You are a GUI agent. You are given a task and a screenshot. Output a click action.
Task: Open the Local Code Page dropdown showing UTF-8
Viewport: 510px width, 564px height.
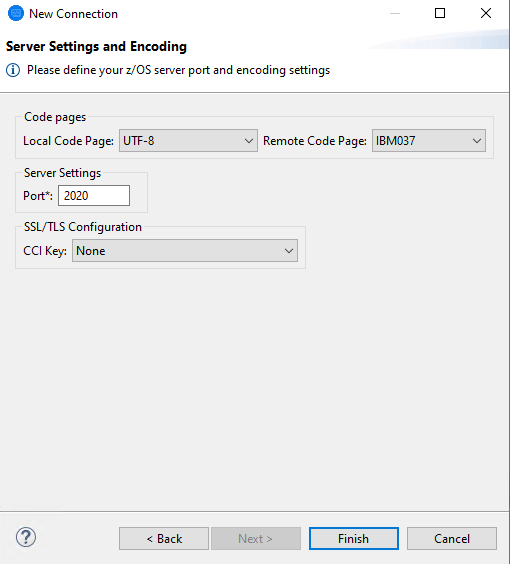pos(188,141)
